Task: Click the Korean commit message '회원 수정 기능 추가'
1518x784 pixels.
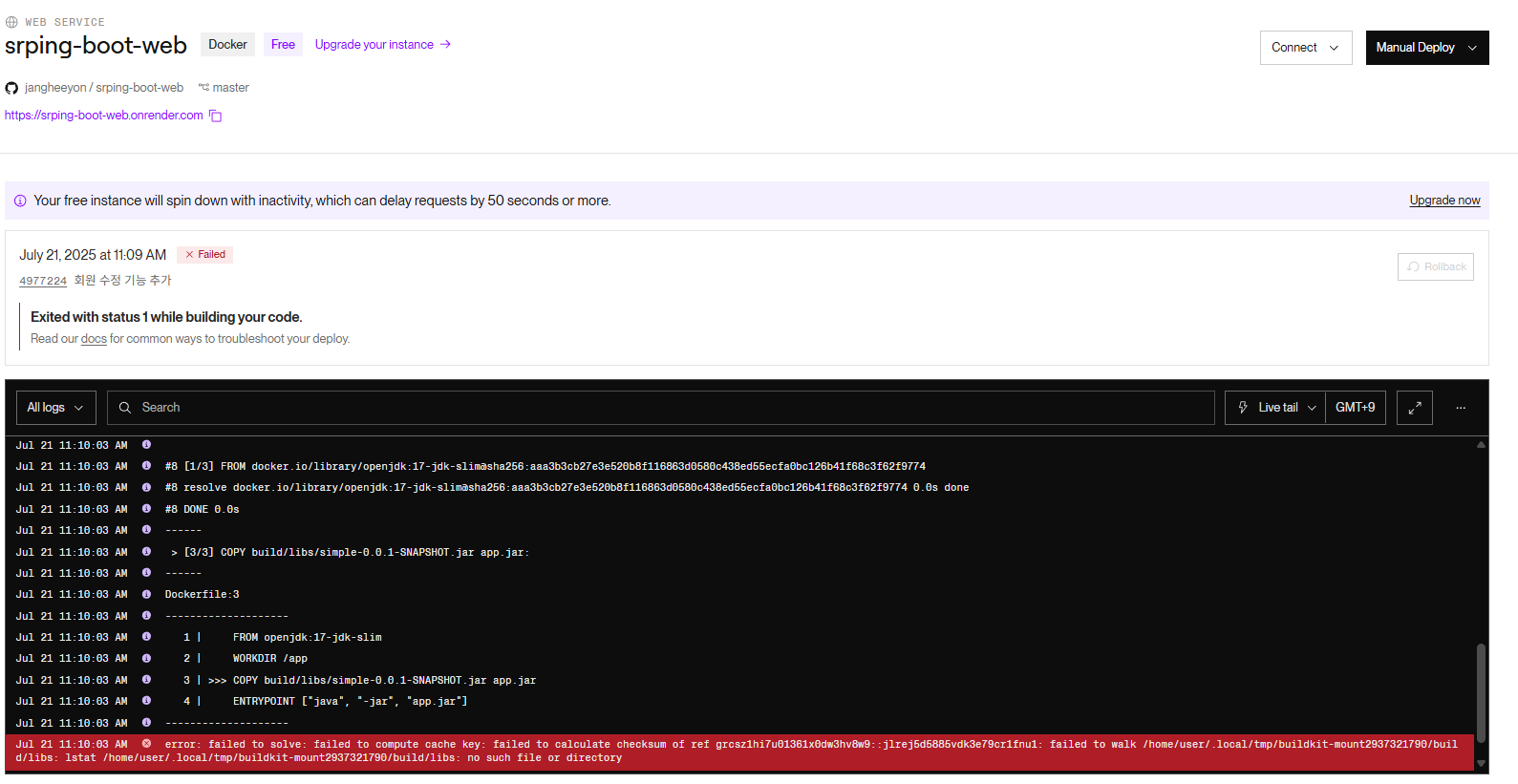Action: click(x=123, y=281)
